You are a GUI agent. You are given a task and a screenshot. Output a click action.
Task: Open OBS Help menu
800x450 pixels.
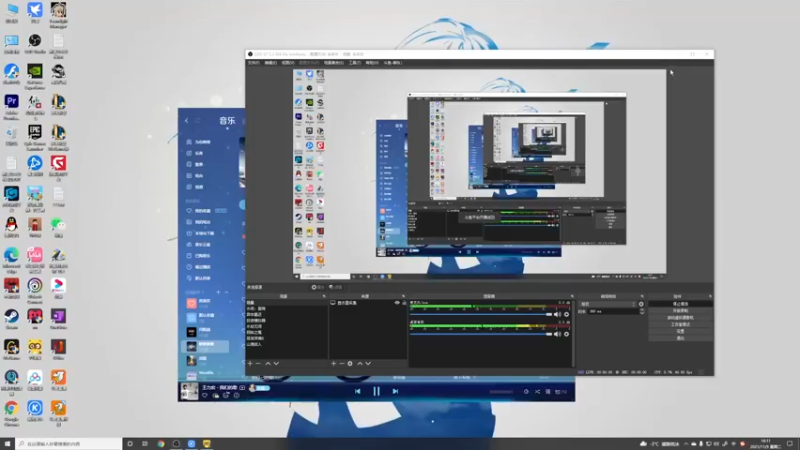tap(372, 63)
